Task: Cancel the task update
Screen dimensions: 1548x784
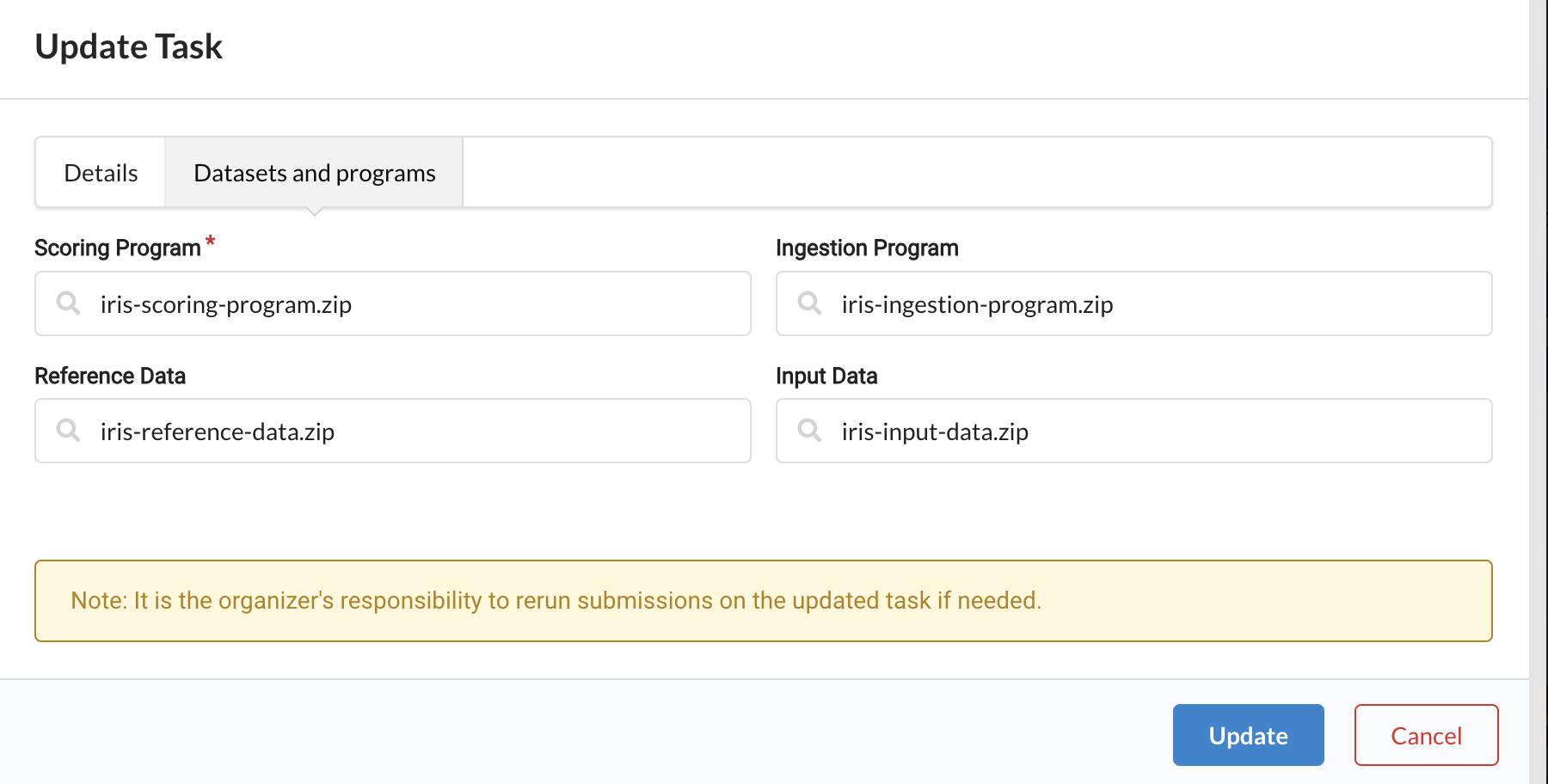Action: coord(1426,735)
